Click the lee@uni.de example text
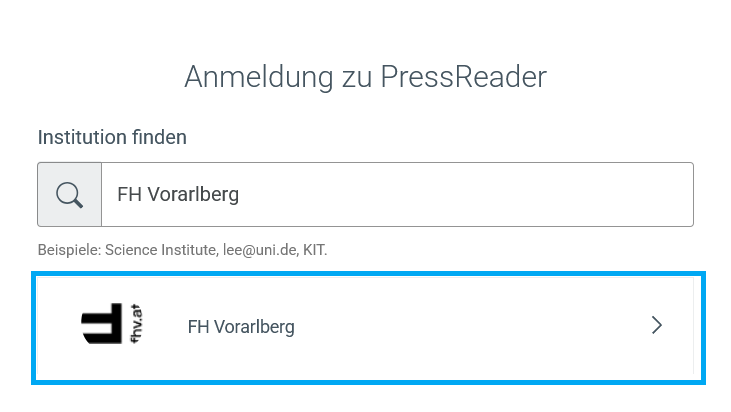 (260, 250)
